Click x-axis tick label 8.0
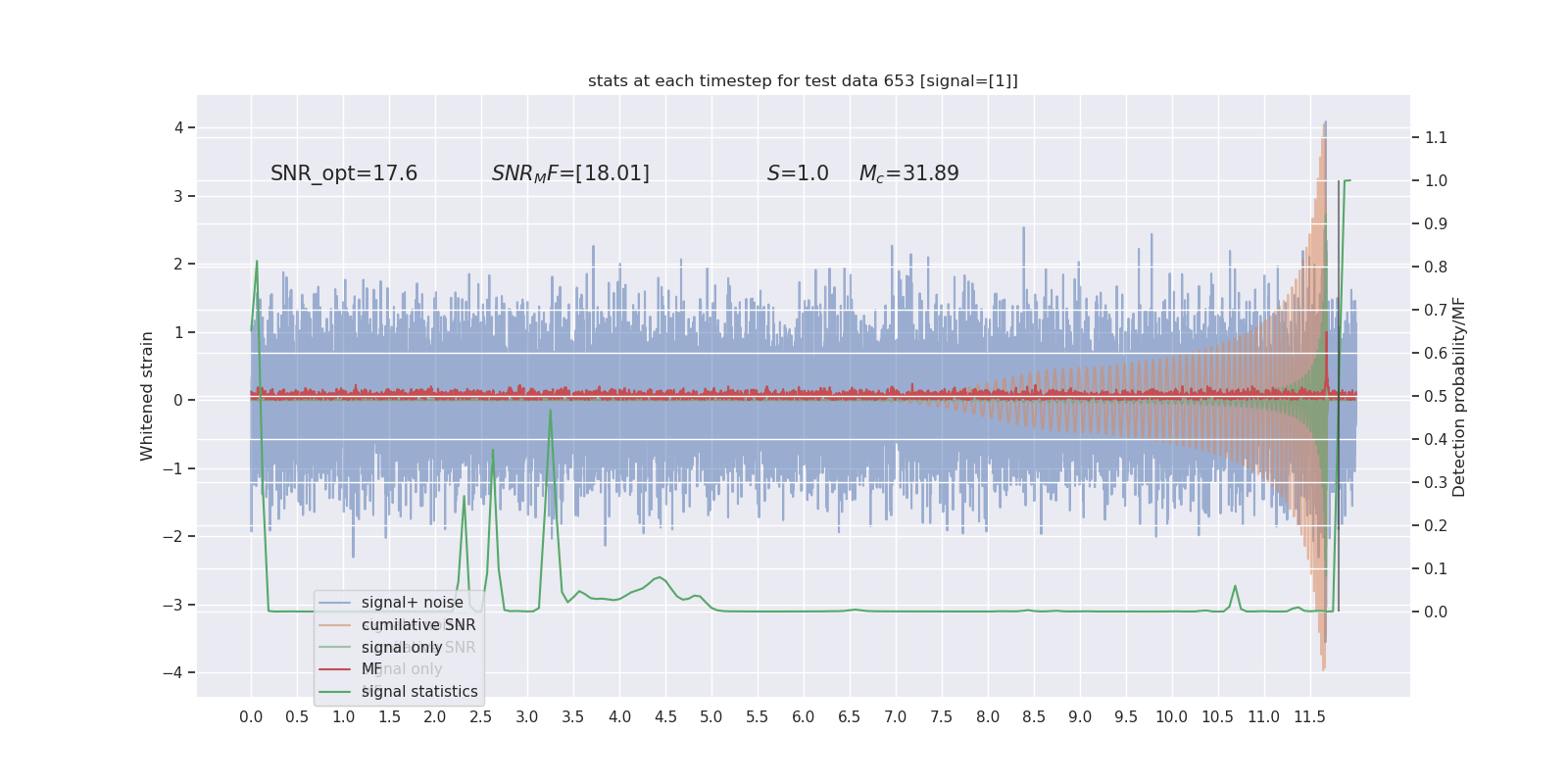 988,717
